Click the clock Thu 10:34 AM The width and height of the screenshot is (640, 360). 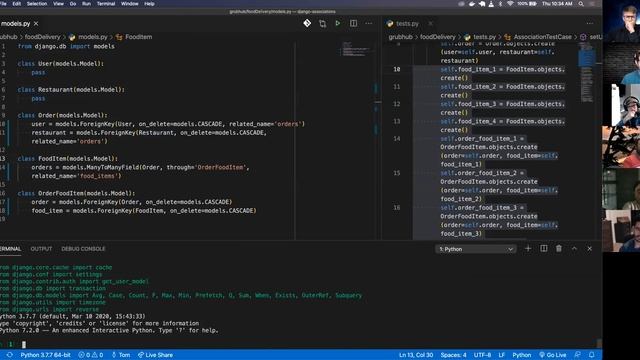[x=557, y=4]
